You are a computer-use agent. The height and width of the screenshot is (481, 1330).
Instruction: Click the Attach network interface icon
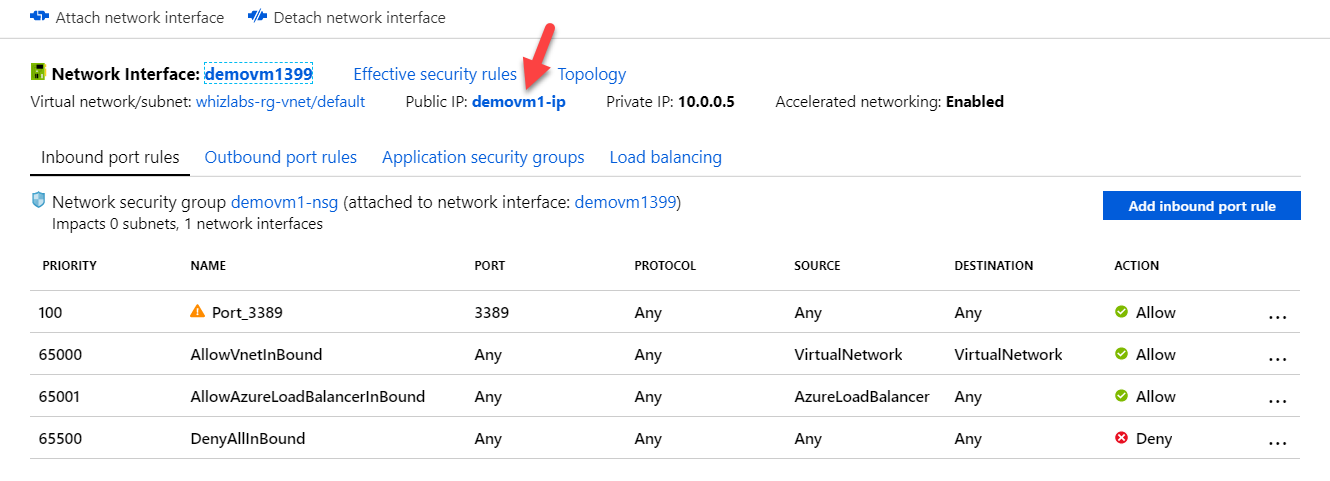40,17
